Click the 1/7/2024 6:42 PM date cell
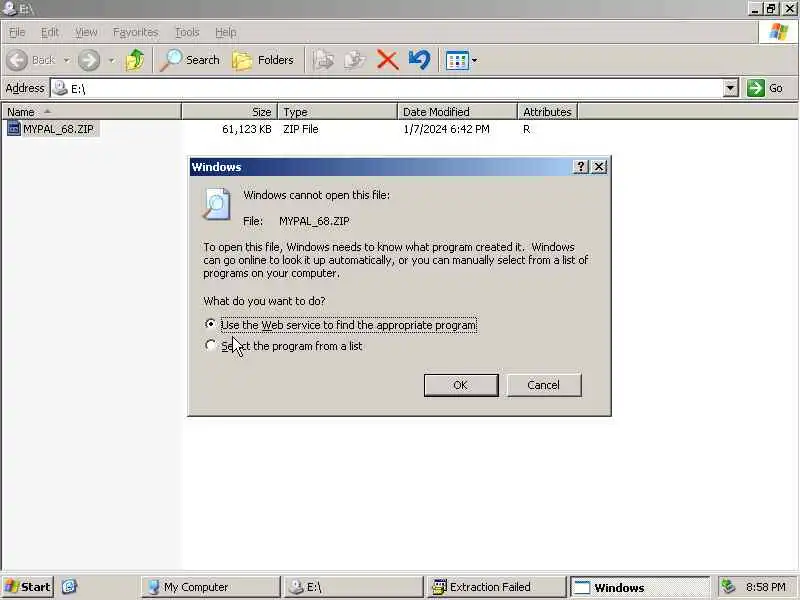Screen dimensions: 800x600 click(446, 129)
